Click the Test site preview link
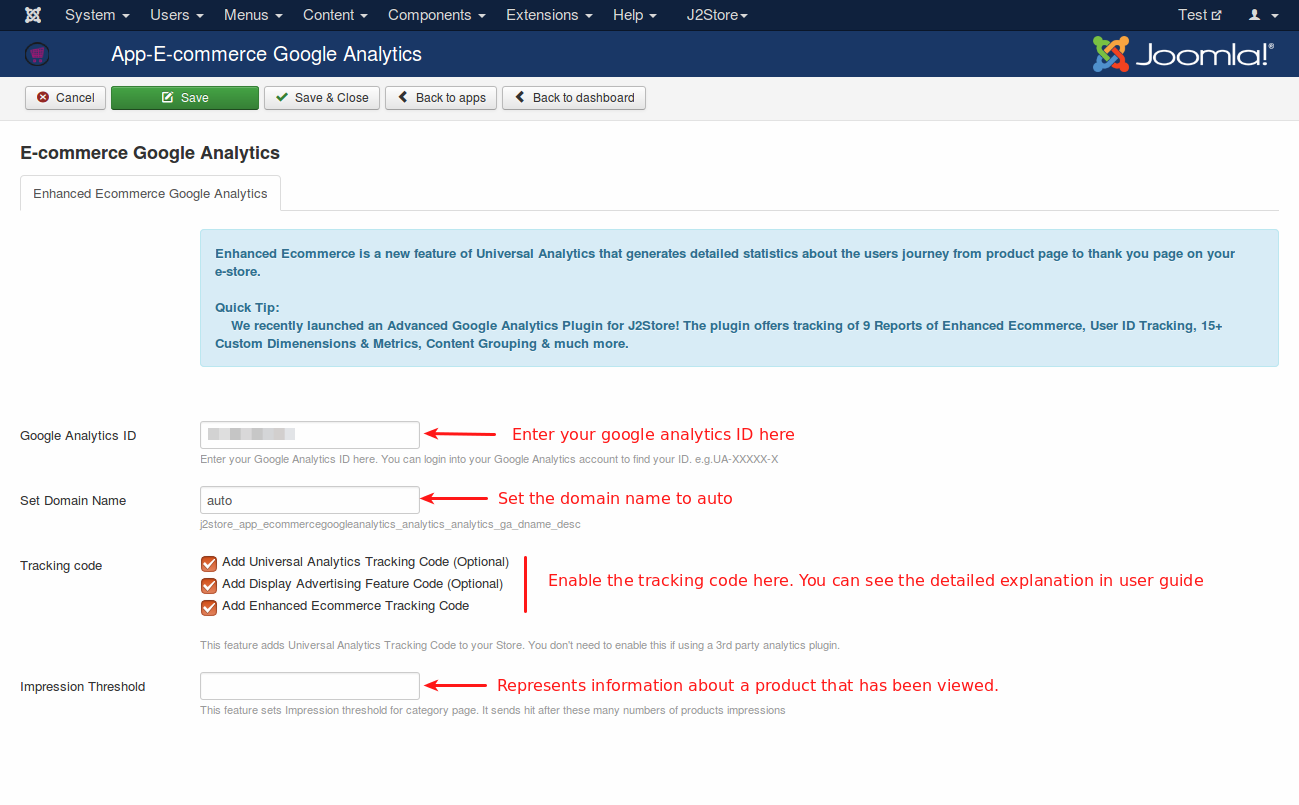The height and width of the screenshot is (805, 1299). [1200, 15]
